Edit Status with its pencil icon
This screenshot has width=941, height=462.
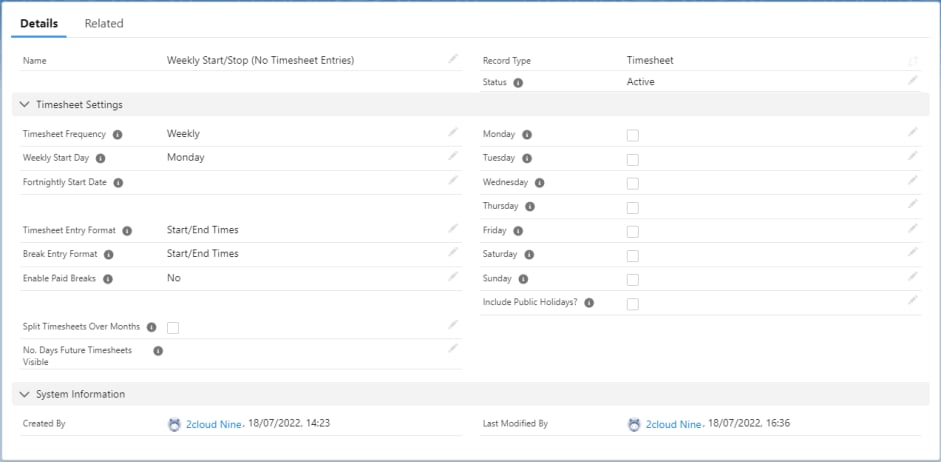[x=913, y=80]
